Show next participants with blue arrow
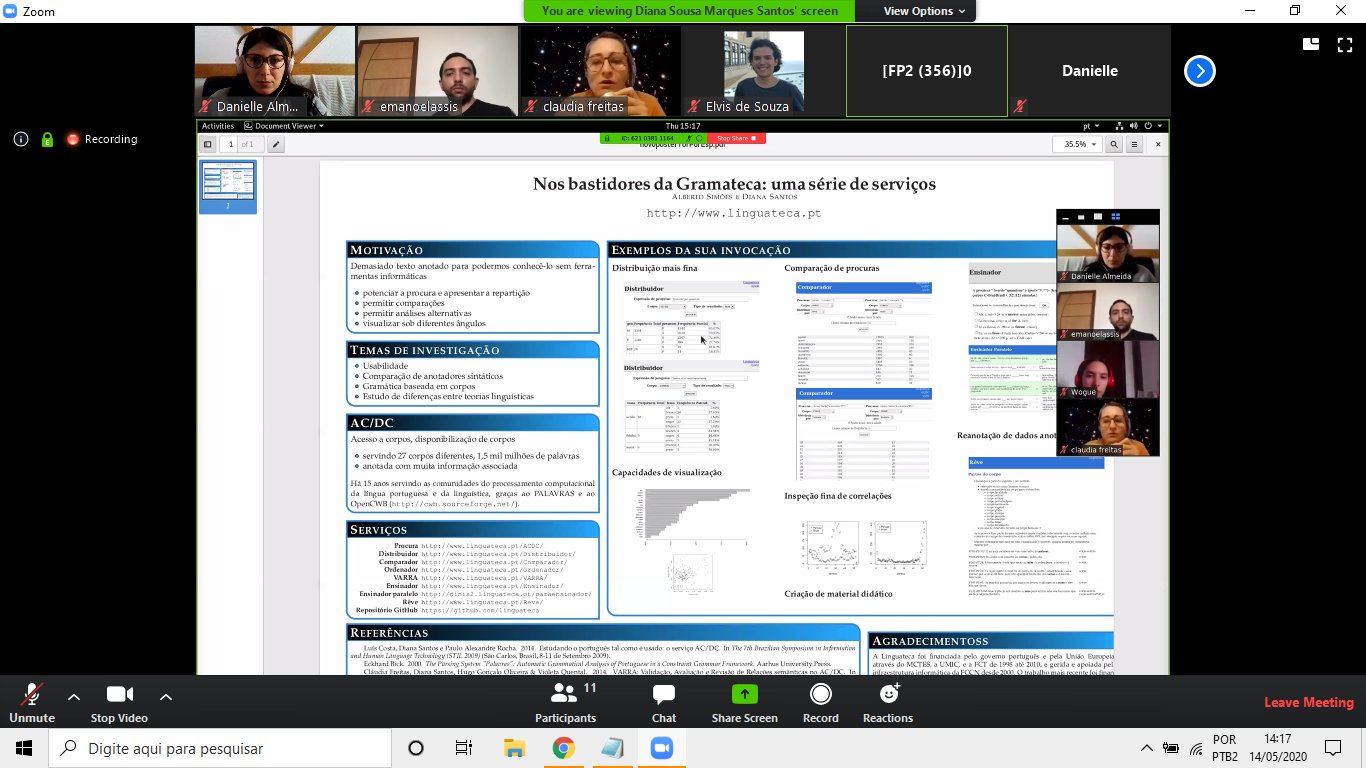 (1199, 71)
